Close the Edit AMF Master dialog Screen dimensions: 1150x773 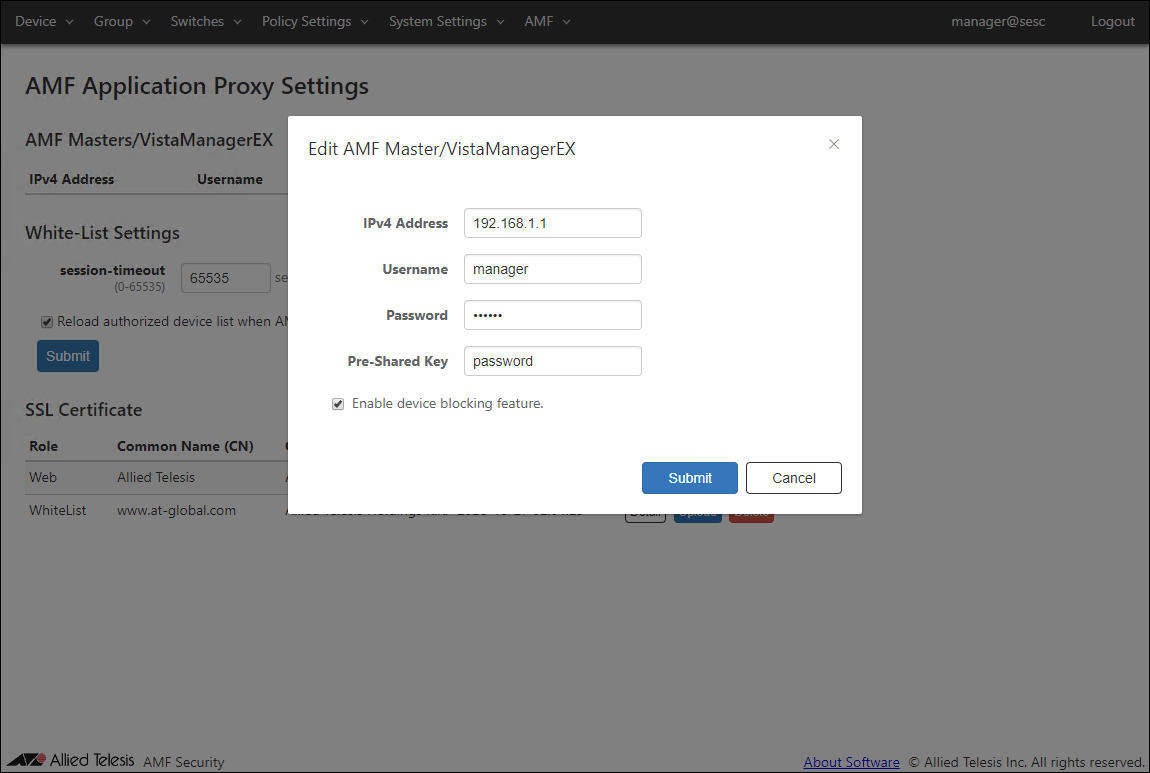click(x=834, y=144)
